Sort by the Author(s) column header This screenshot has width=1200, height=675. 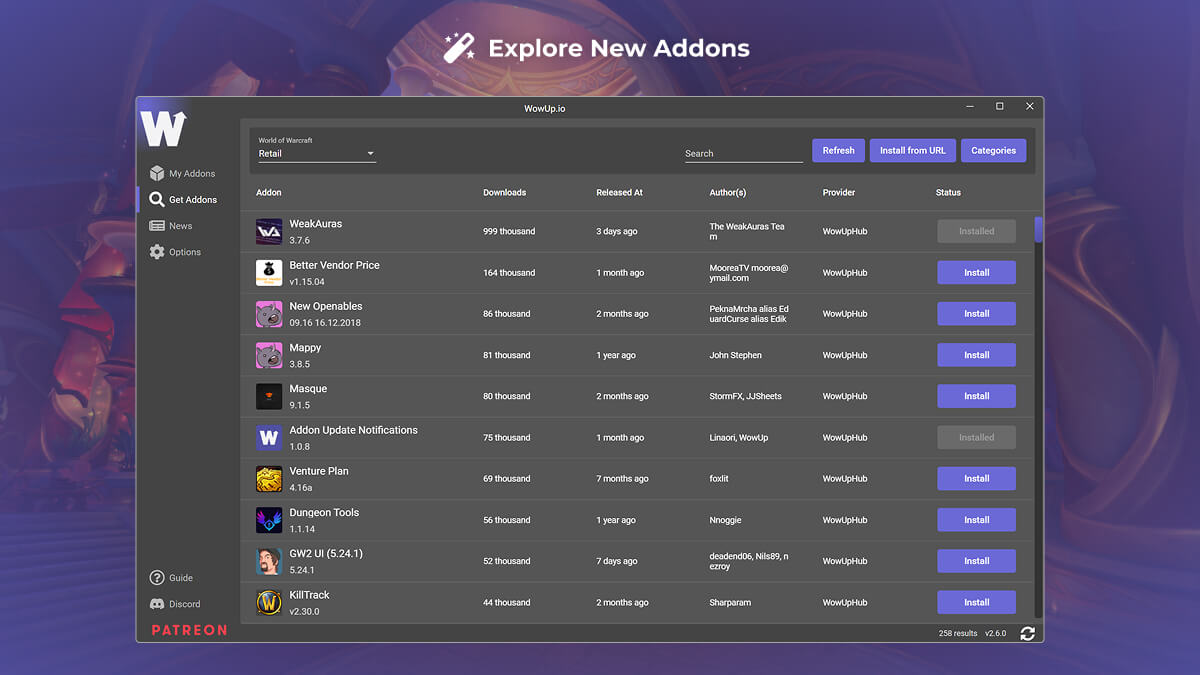pyautogui.click(x=728, y=192)
